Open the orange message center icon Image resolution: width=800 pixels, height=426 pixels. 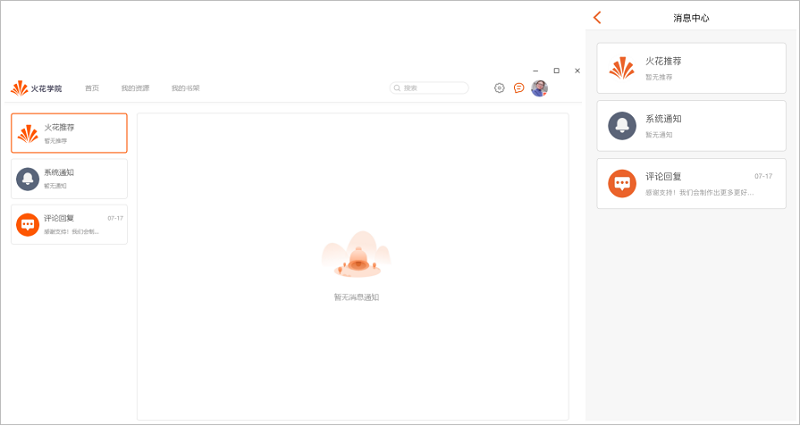coord(519,88)
